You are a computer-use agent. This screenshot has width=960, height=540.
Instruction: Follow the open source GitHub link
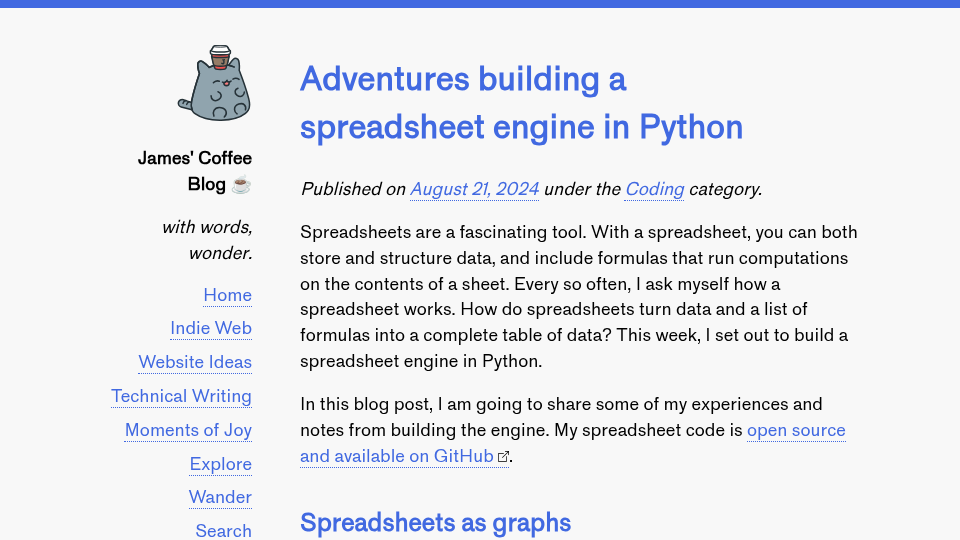tap(796, 430)
